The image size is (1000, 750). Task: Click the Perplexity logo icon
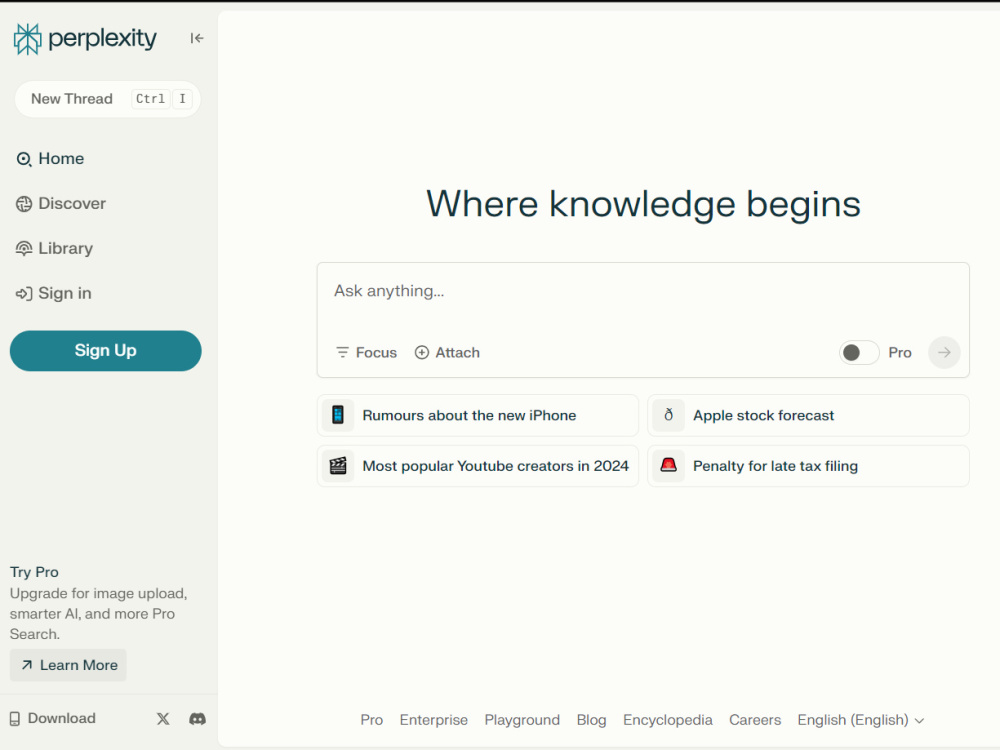pos(27,39)
